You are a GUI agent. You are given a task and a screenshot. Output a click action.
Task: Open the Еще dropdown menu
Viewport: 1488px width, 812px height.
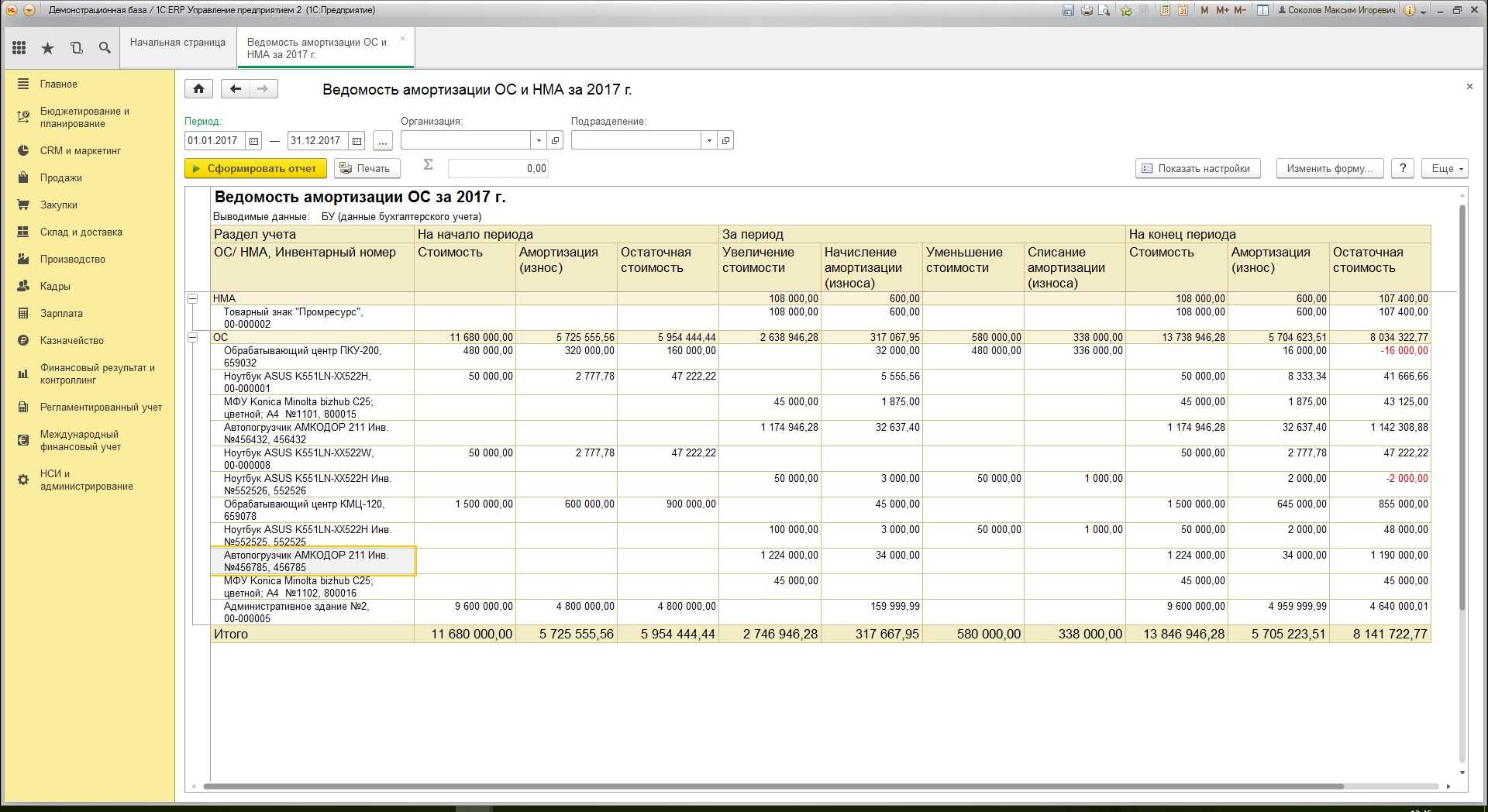[x=1445, y=168]
